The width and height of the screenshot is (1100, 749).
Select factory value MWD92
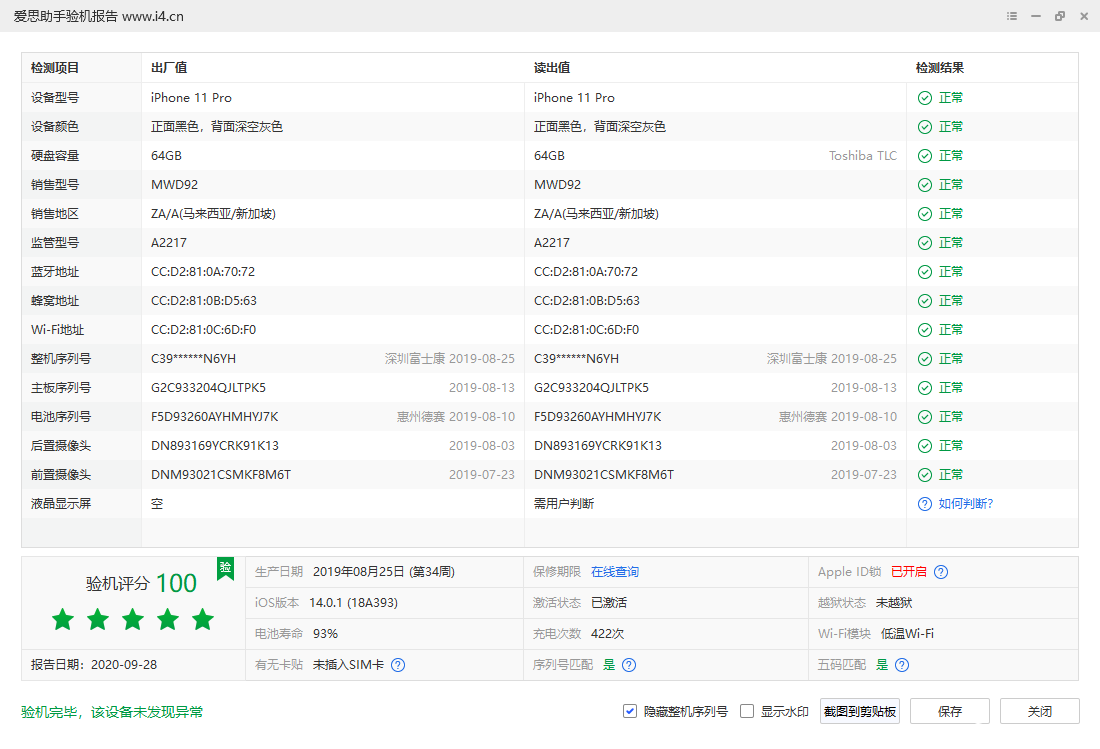click(175, 185)
